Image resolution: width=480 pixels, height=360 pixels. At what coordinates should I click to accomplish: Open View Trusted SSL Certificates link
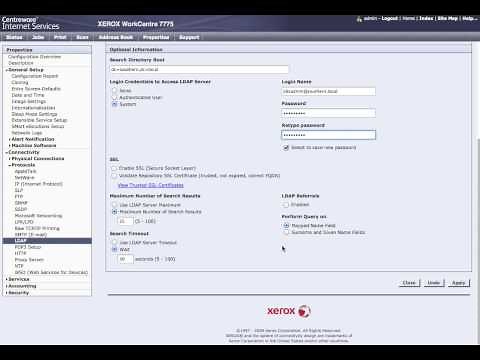(151, 185)
